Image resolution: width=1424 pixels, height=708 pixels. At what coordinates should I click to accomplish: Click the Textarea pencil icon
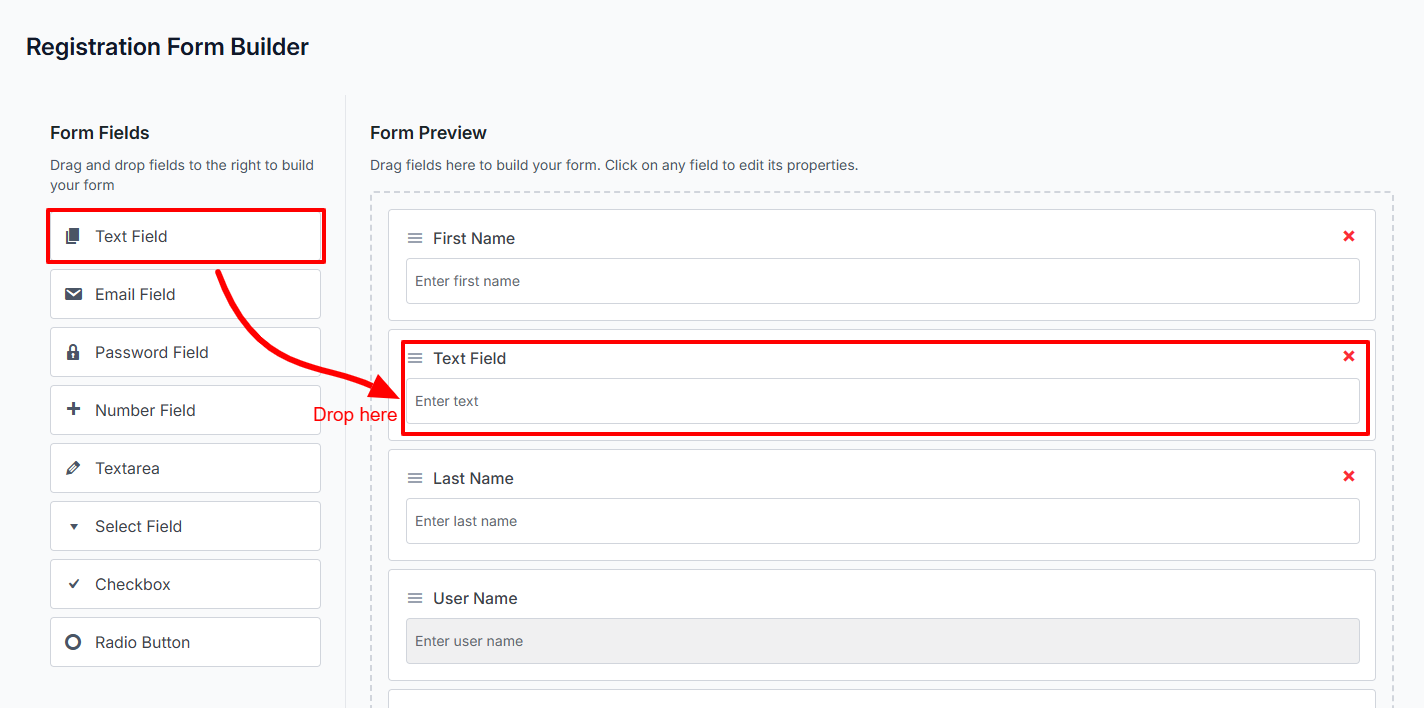pos(73,468)
